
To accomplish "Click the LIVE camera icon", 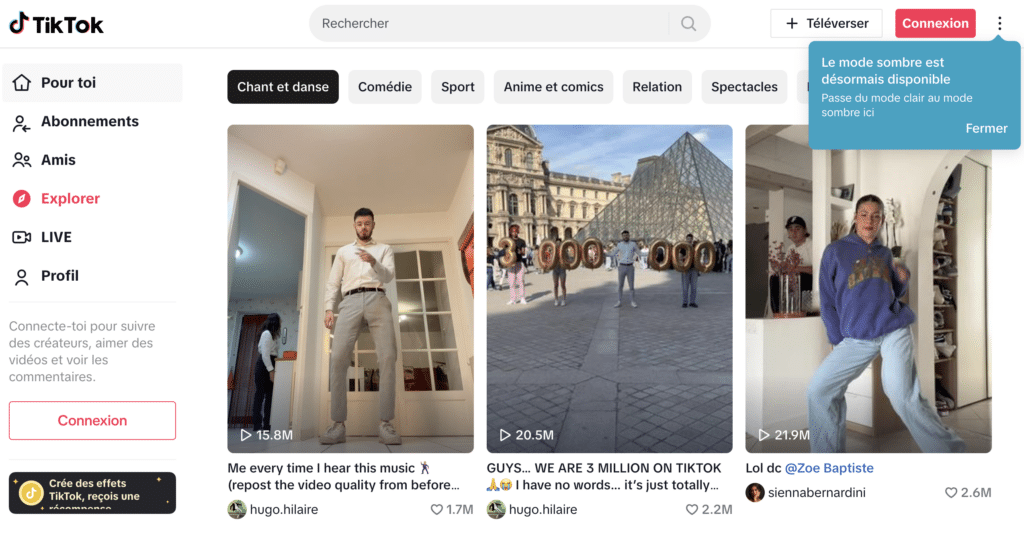I will (22, 237).
